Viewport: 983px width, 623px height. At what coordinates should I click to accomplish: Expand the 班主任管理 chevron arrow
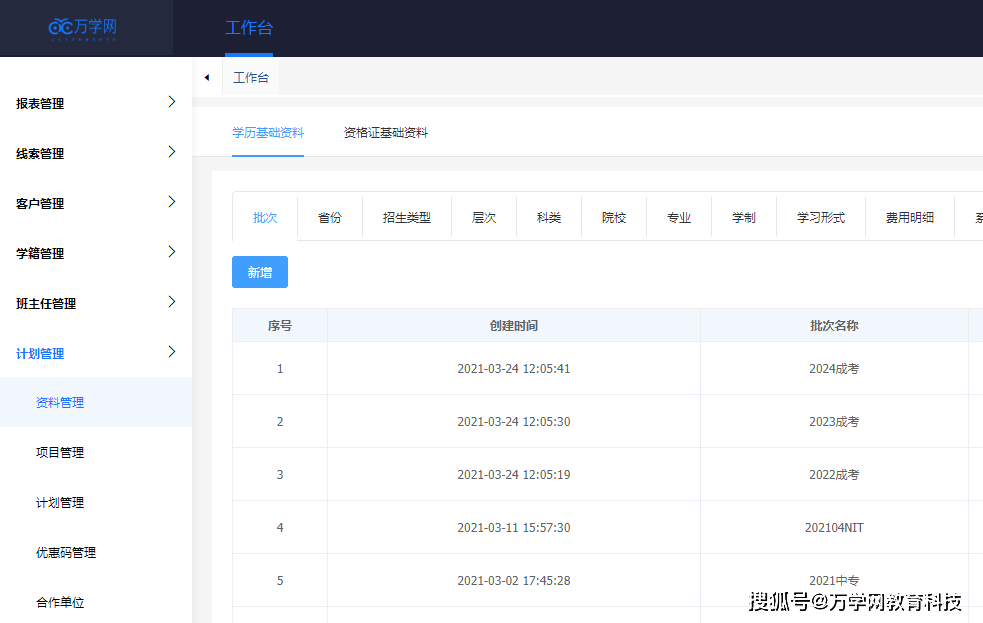click(x=172, y=302)
